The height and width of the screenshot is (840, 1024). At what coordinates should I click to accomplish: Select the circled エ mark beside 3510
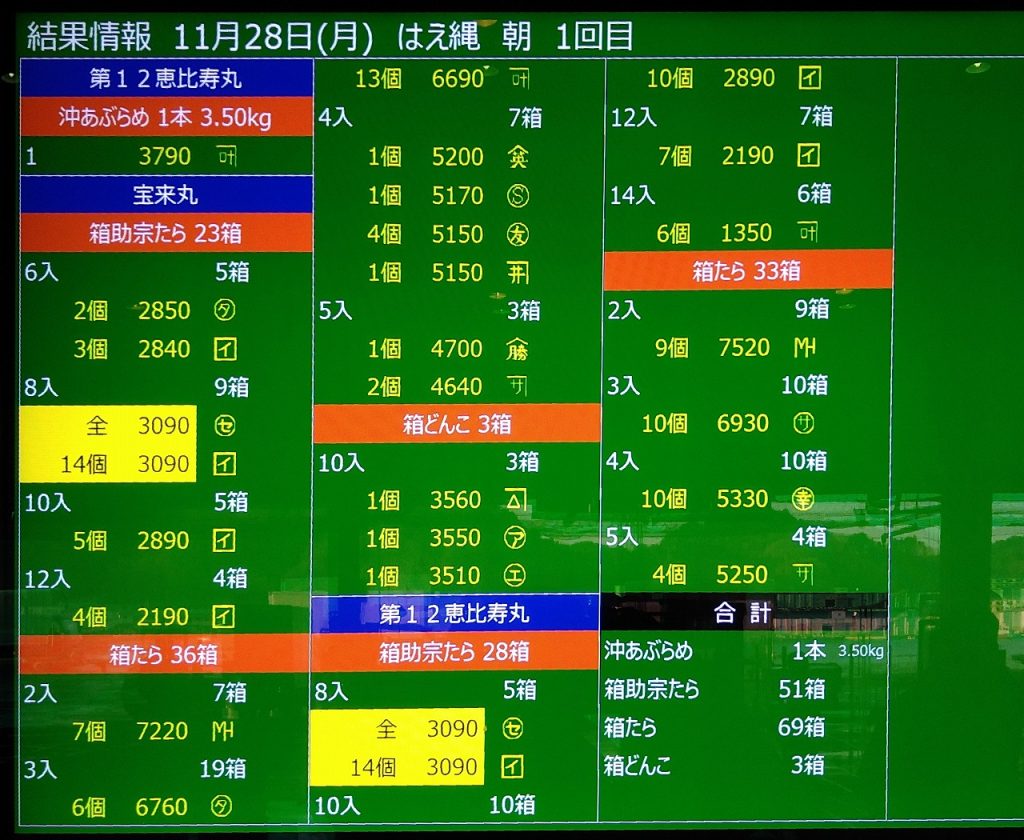point(518,576)
